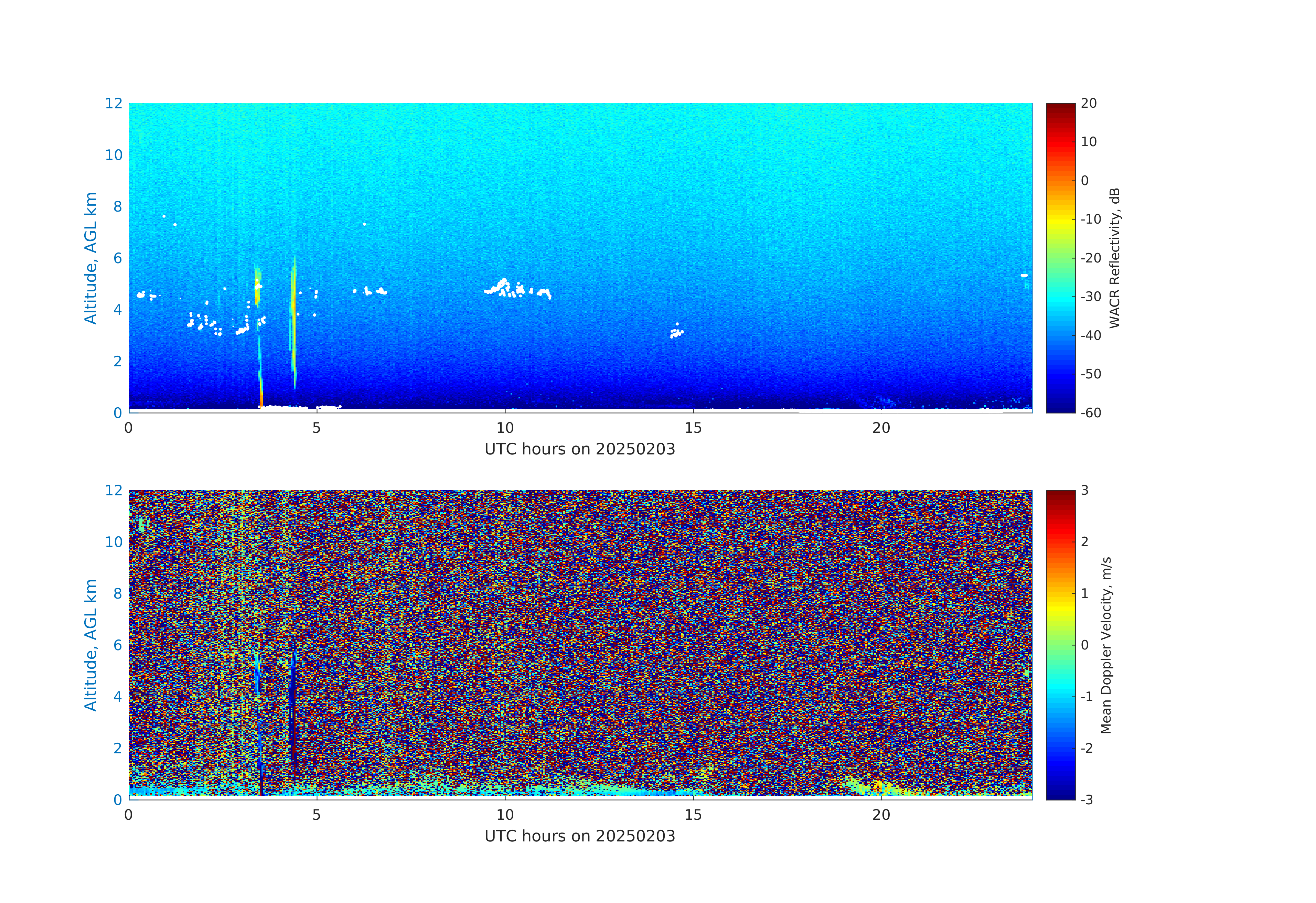Click y-axis tick 12 on the top plot
The width and height of the screenshot is (1316, 903).
113,104
